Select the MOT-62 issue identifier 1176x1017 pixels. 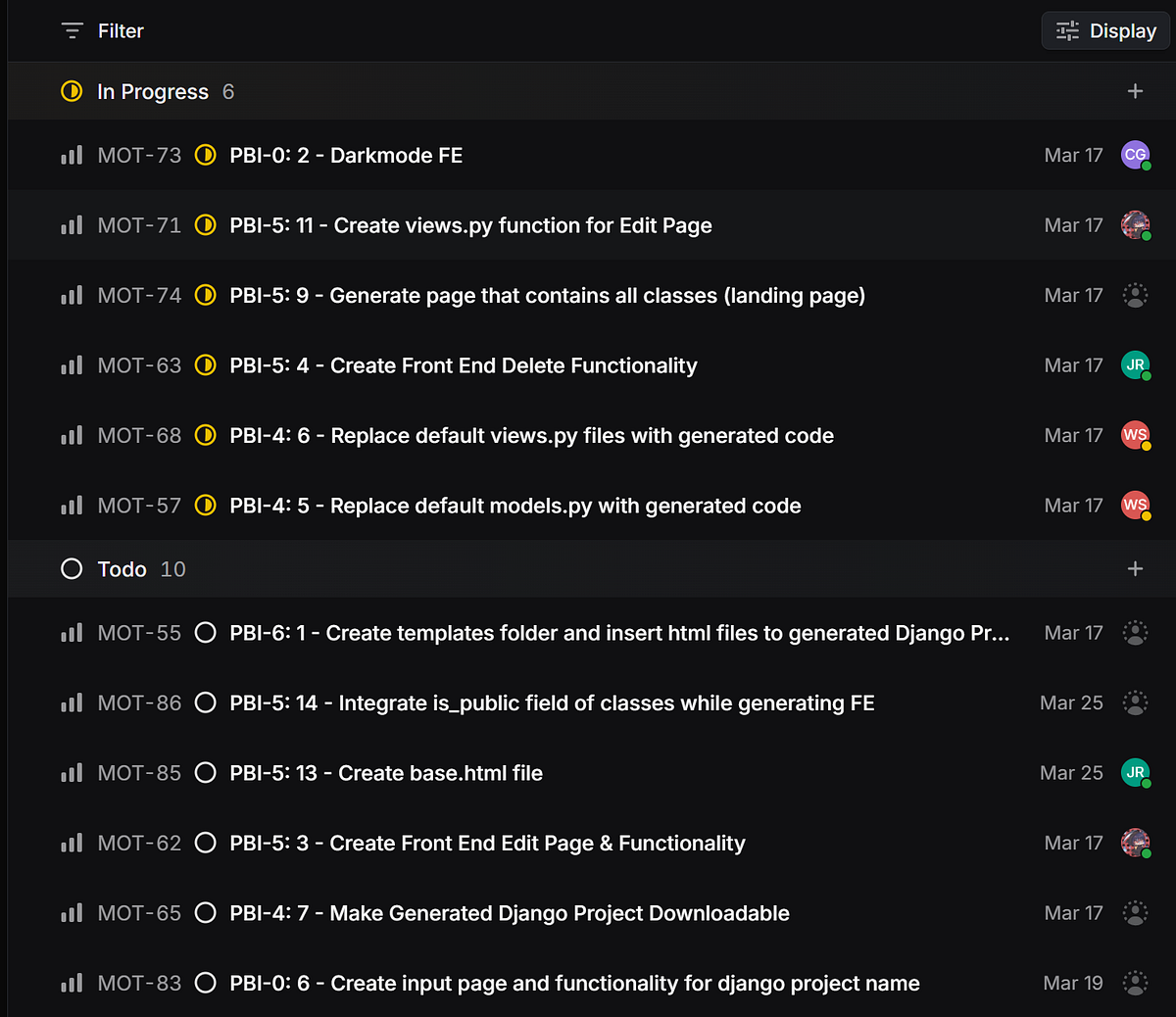pyautogui.click(x=139, y=844)
